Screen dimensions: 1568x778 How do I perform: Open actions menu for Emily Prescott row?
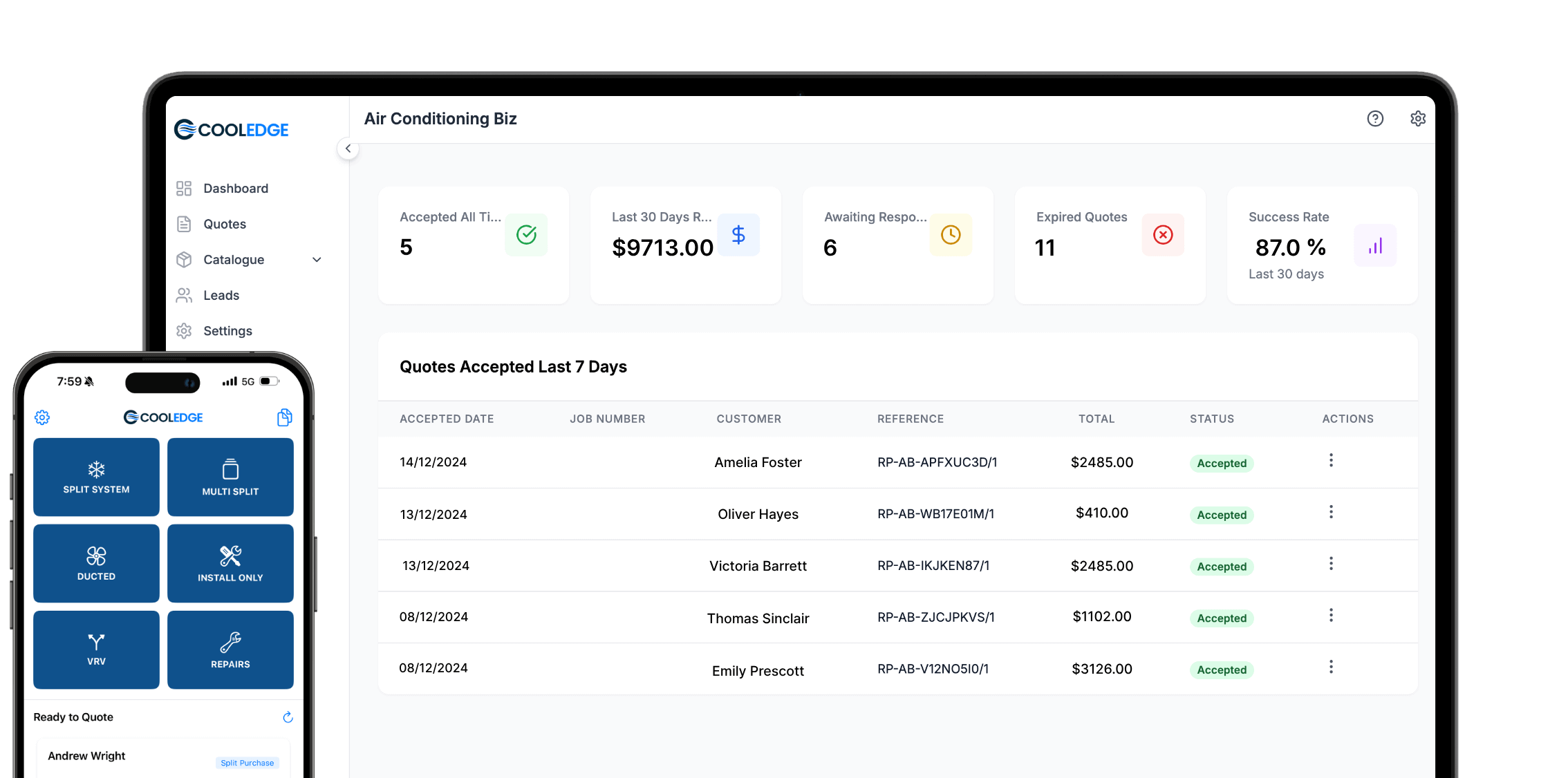pyautogui.click(x=1331, y=667)
